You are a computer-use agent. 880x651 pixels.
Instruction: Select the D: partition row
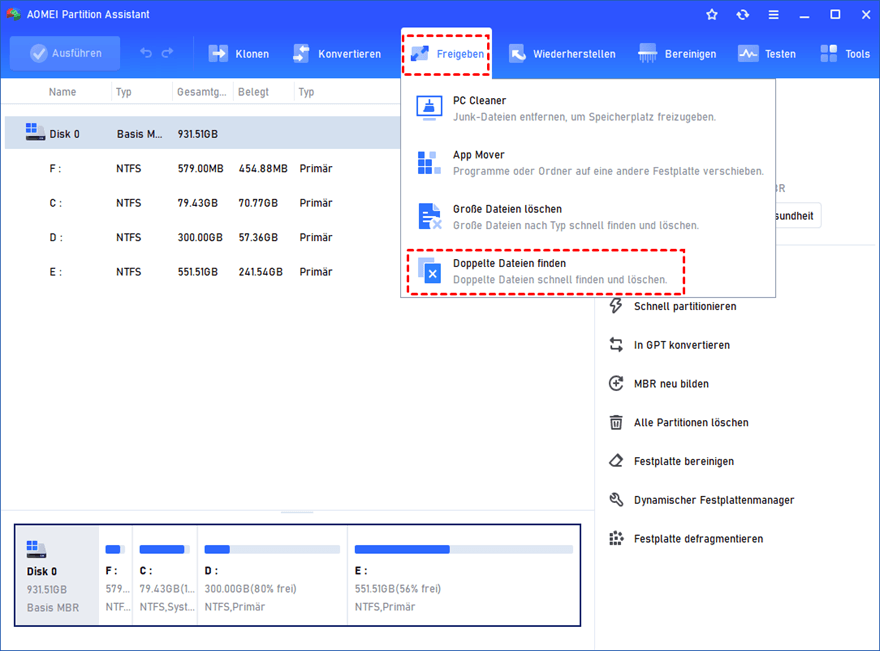(x=203, y=237)
